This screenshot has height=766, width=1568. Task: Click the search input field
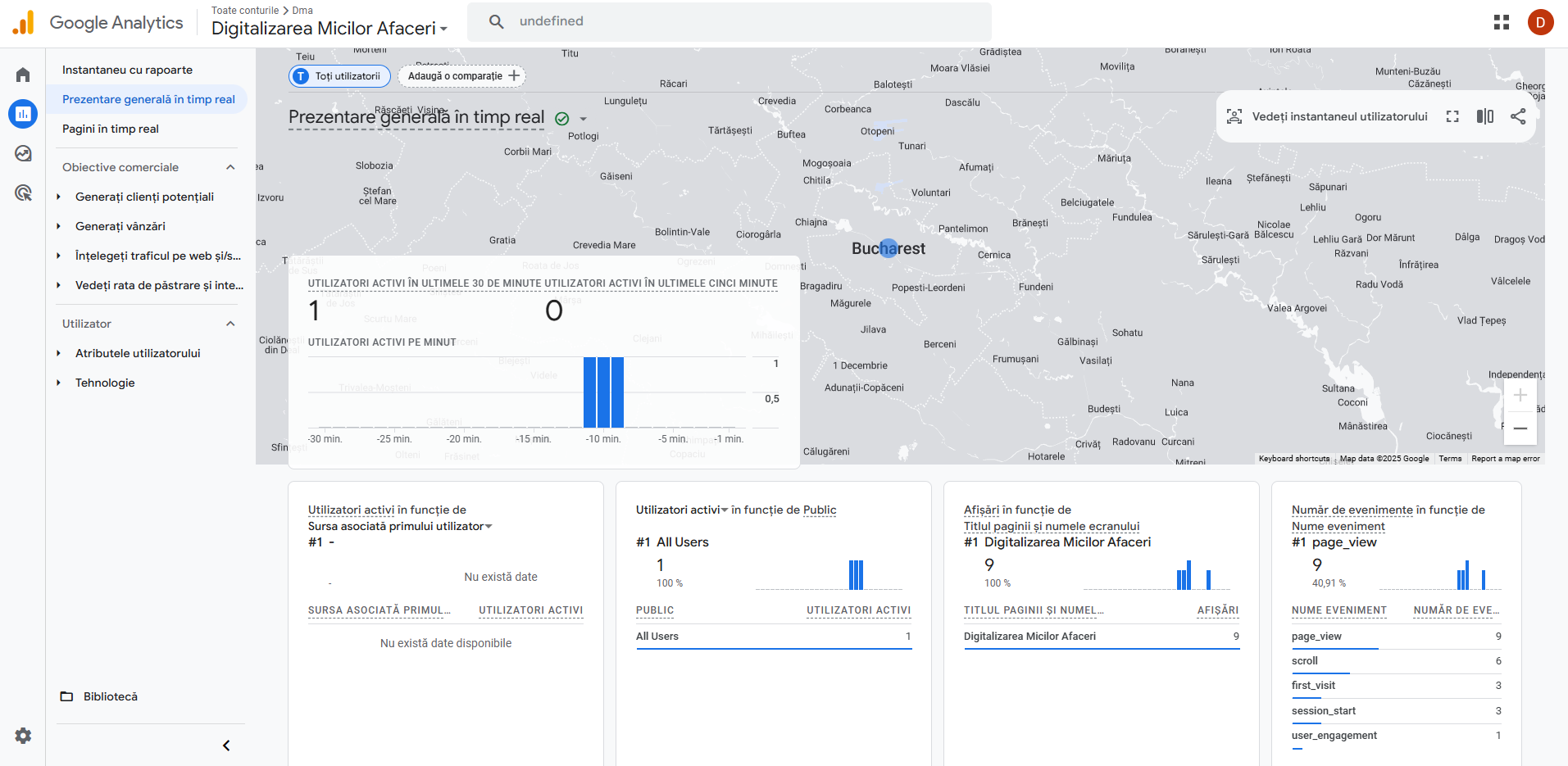[738, 21]
